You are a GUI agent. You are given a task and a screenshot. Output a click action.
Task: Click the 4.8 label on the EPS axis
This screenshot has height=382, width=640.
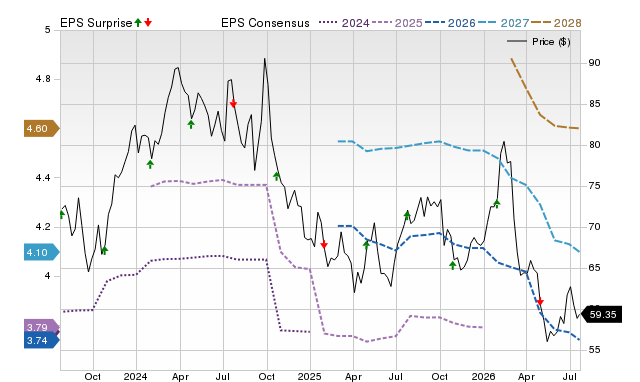tap(43, 79)
